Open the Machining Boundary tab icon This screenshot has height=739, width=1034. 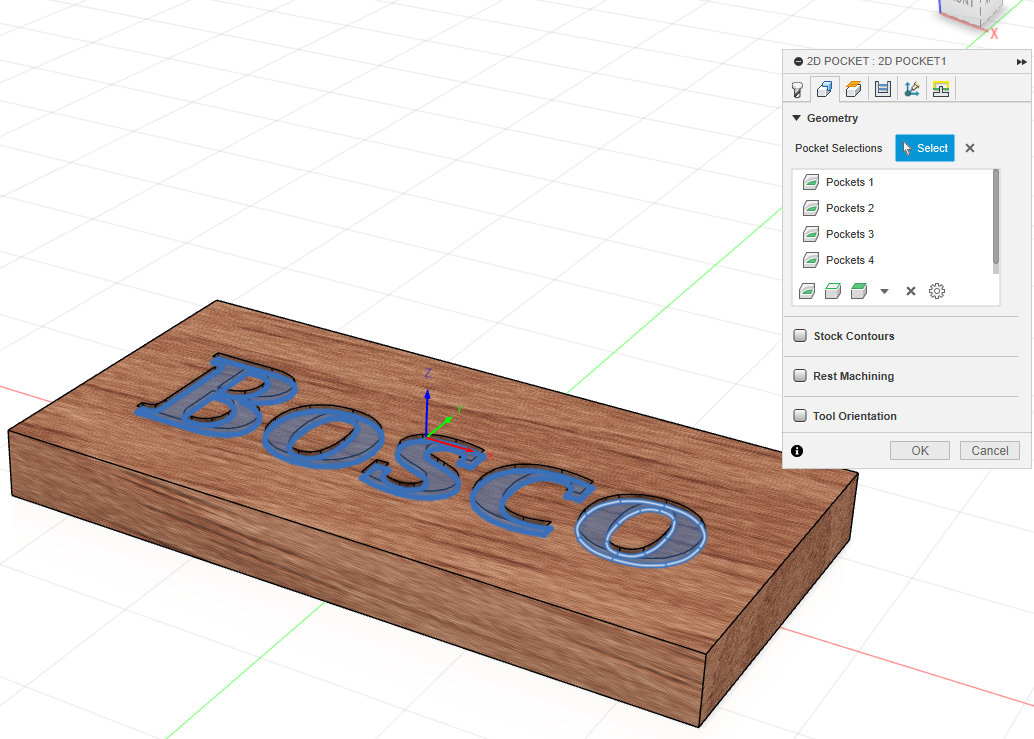(940, 89)
